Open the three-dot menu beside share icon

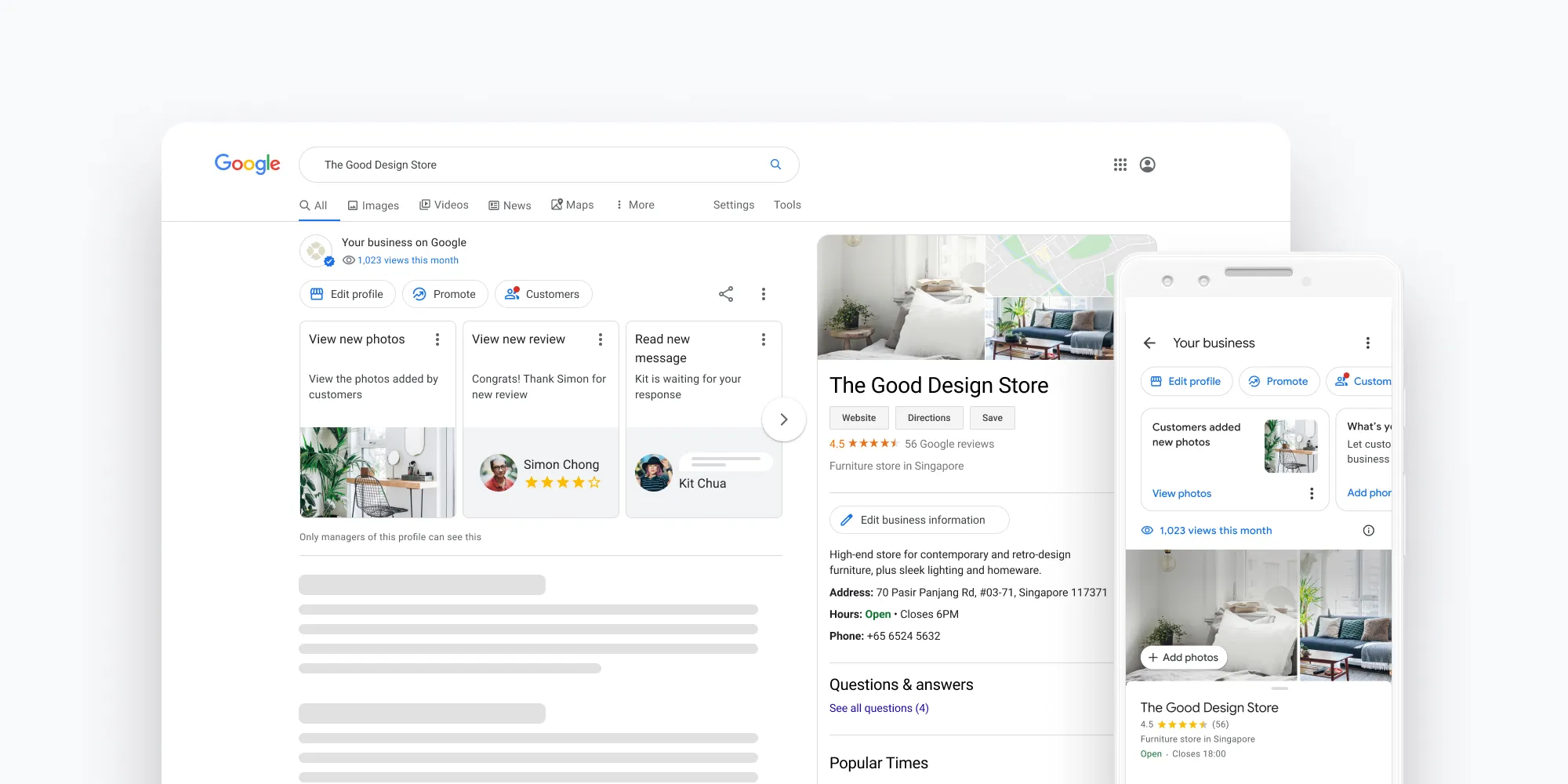(763, 294)
